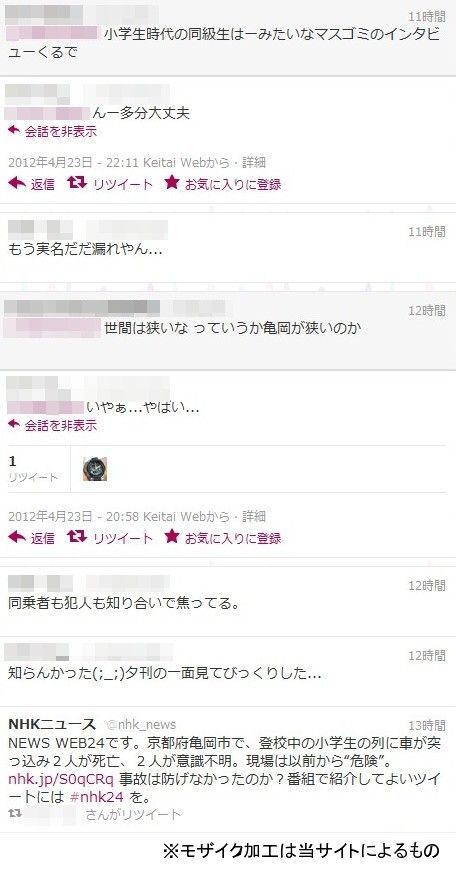
Task: Expand the 'もう実名だだ漏れやん…' tweet
Action: pyautogui.click(x=228, y=248)
